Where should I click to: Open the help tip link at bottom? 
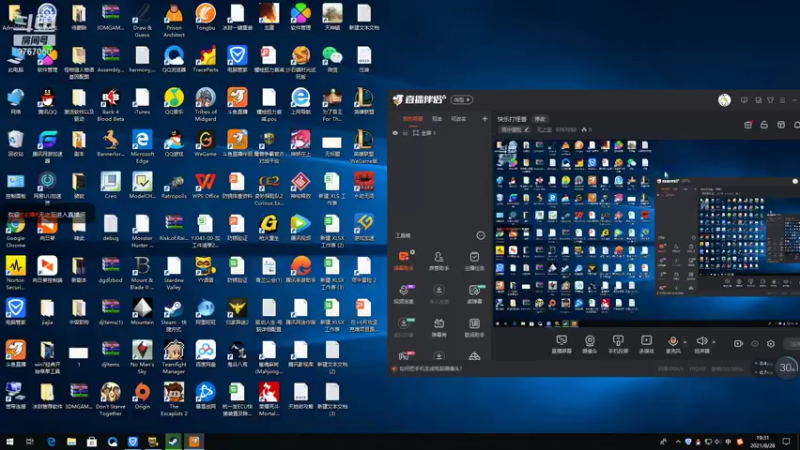[430, 368]
